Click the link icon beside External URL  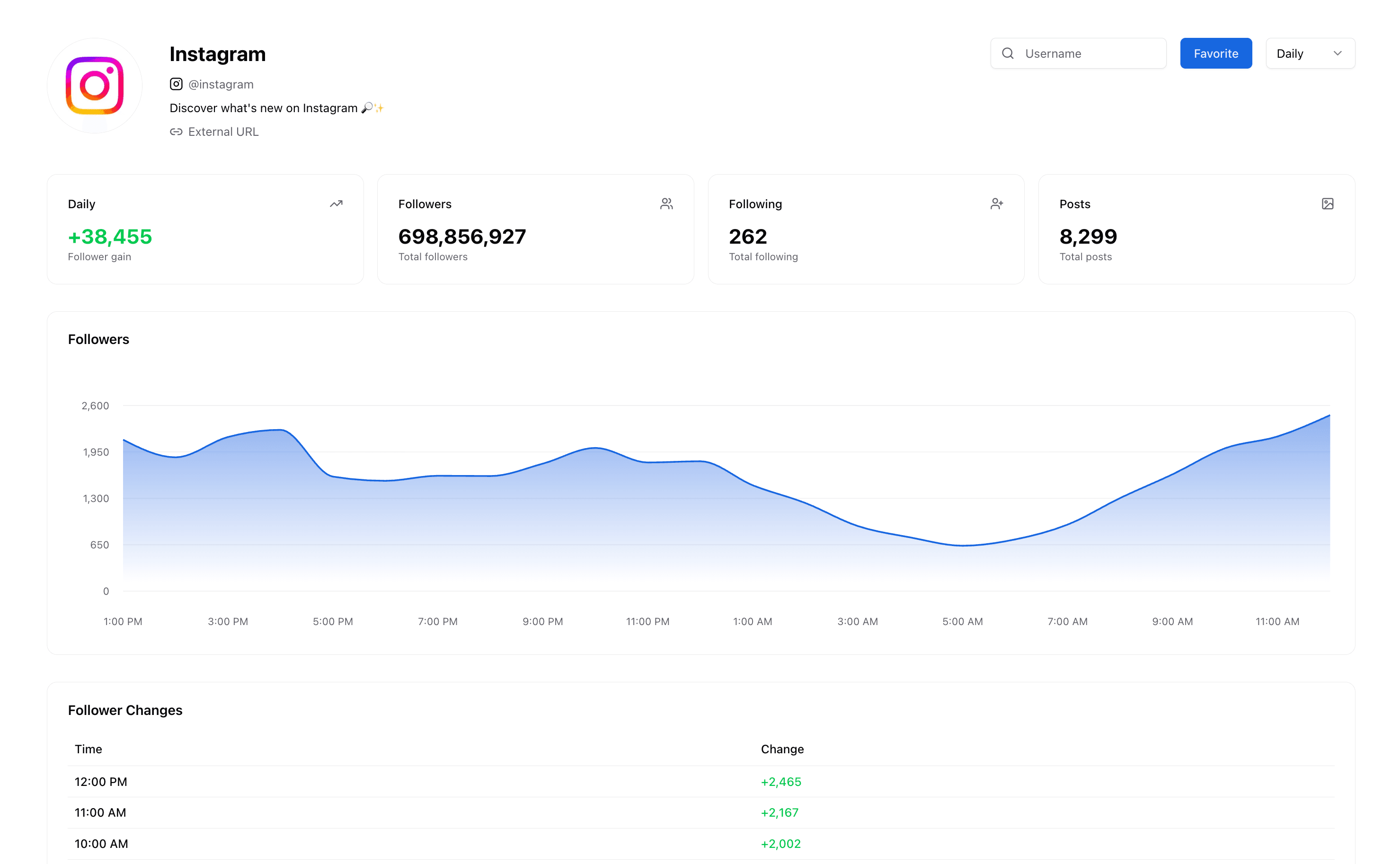[176, 132]
